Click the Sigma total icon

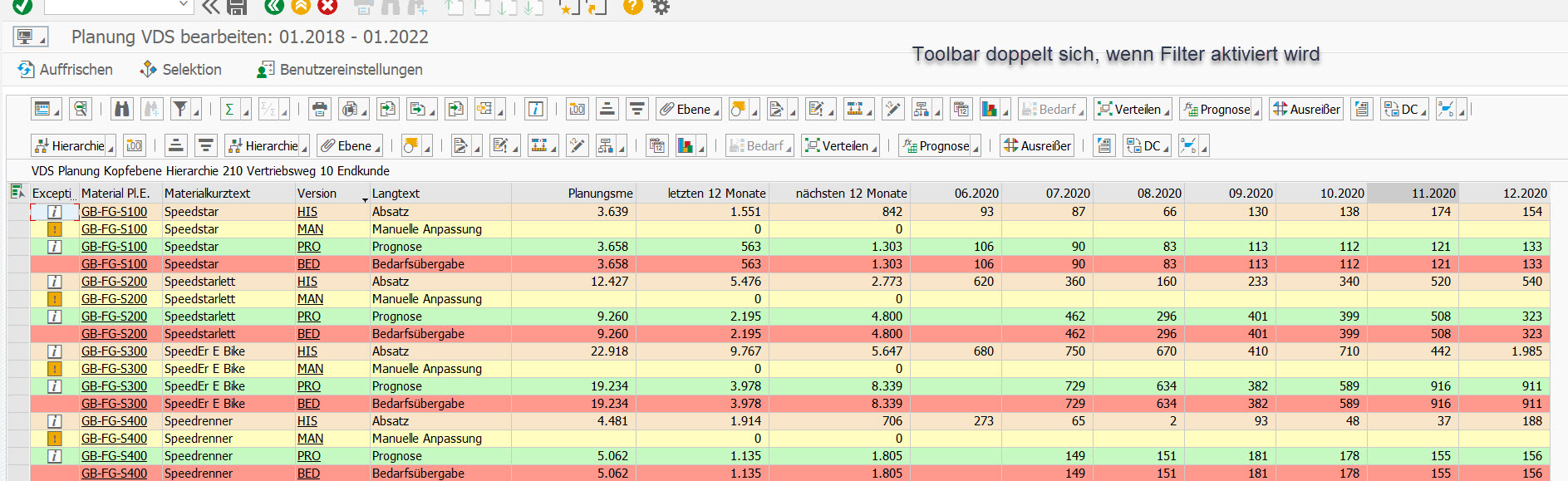pos(229,109)
